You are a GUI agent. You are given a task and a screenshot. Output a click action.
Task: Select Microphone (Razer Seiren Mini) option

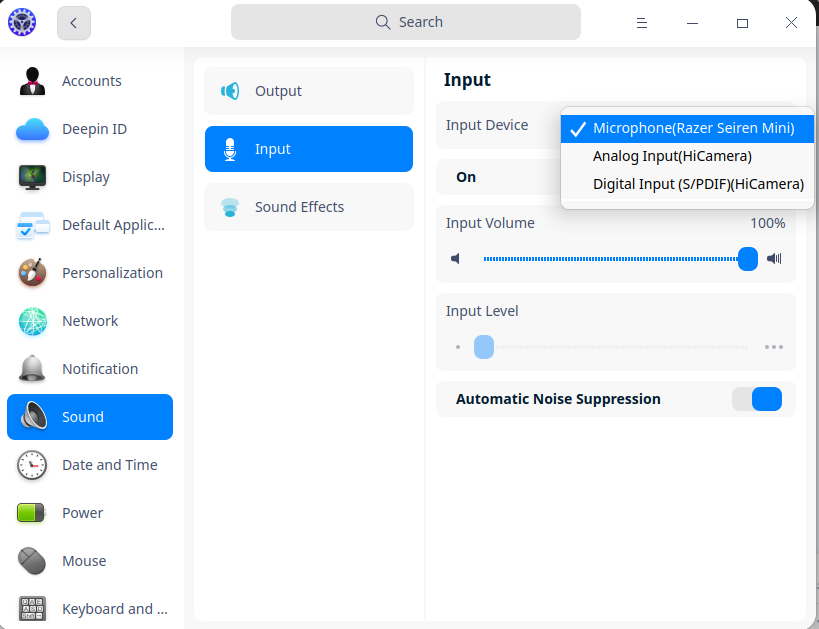(x=693, y=128)
